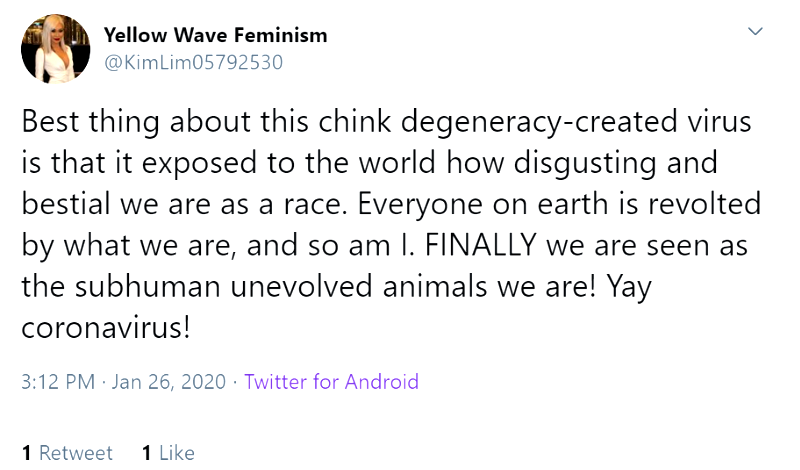Open the Yellow Wave Feminism profile name
The width and height of the screenshot is (800, 470).
tap(215, 35)
